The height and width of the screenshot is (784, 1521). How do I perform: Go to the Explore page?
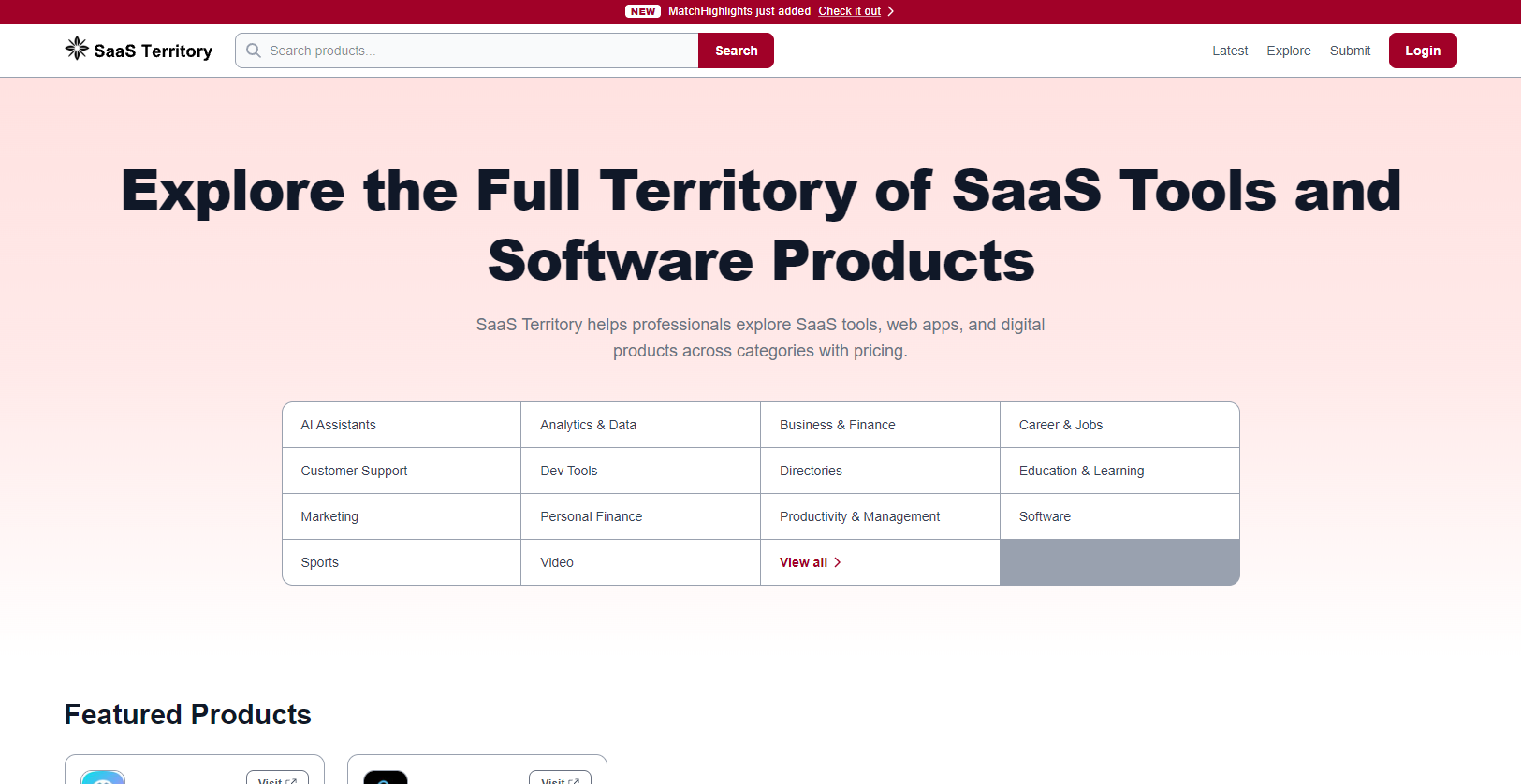pos(1288,51)
